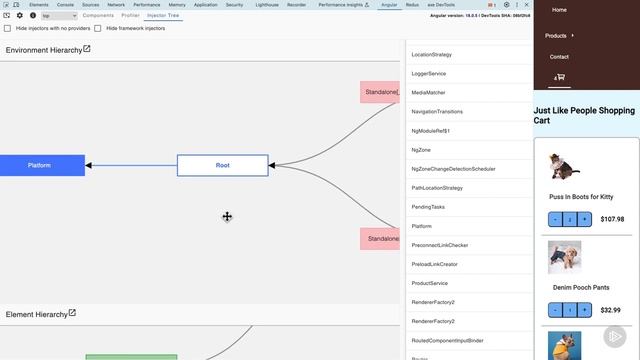Select NavigationTransitions provider row
This screenshot has height=360, width=640.
pos(469,112)
